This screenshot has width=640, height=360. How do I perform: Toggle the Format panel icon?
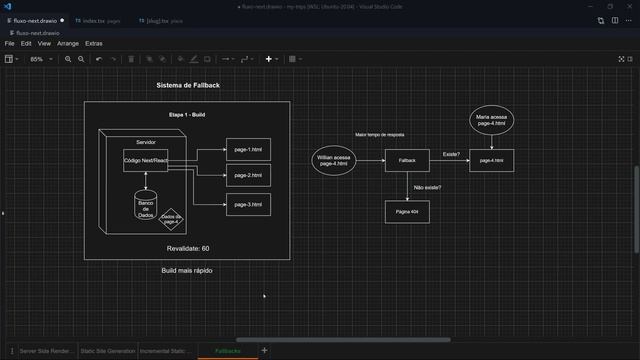(630, 59)
